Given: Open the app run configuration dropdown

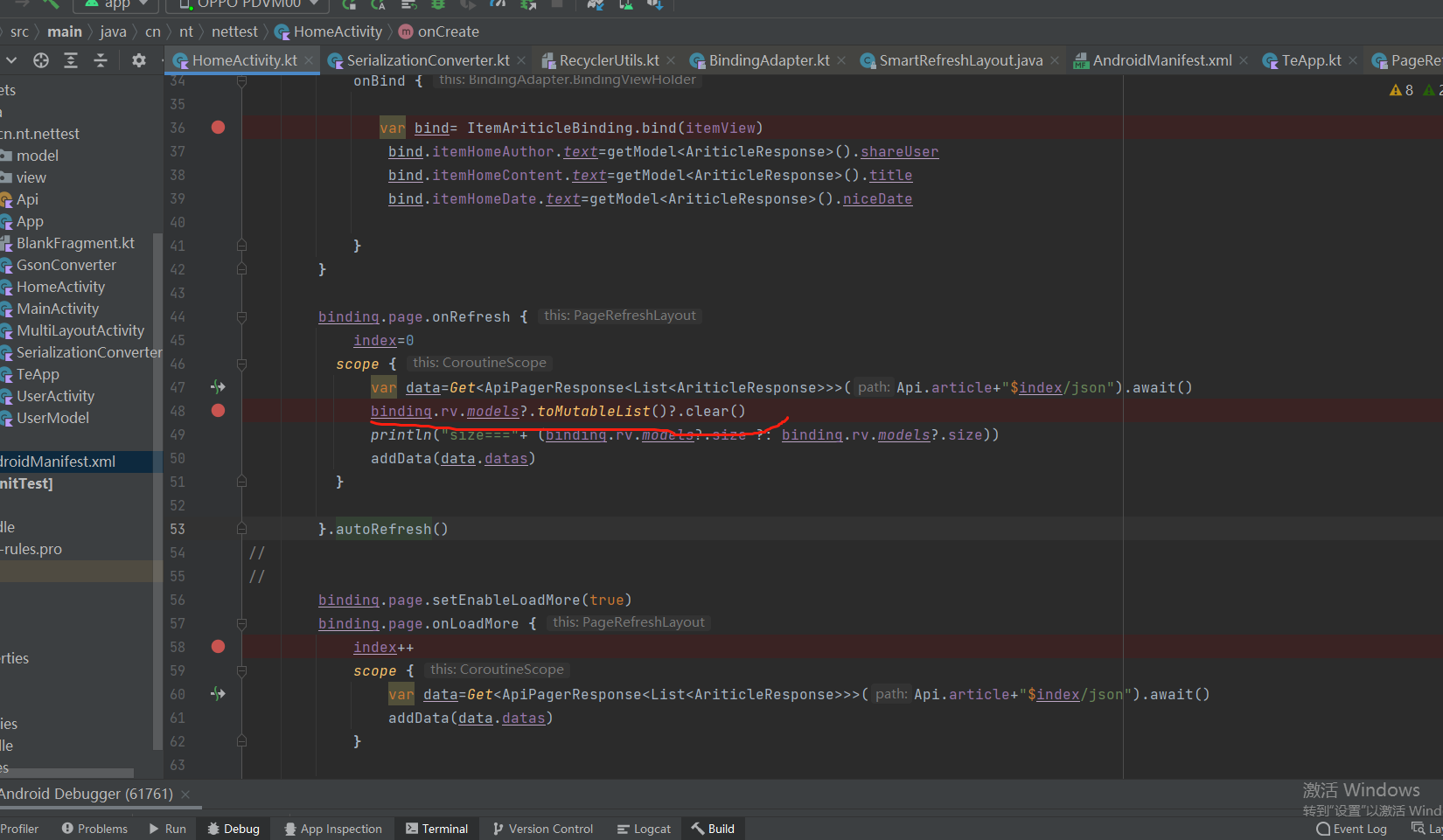Looking at the screenshot, I should pos(116,4).
